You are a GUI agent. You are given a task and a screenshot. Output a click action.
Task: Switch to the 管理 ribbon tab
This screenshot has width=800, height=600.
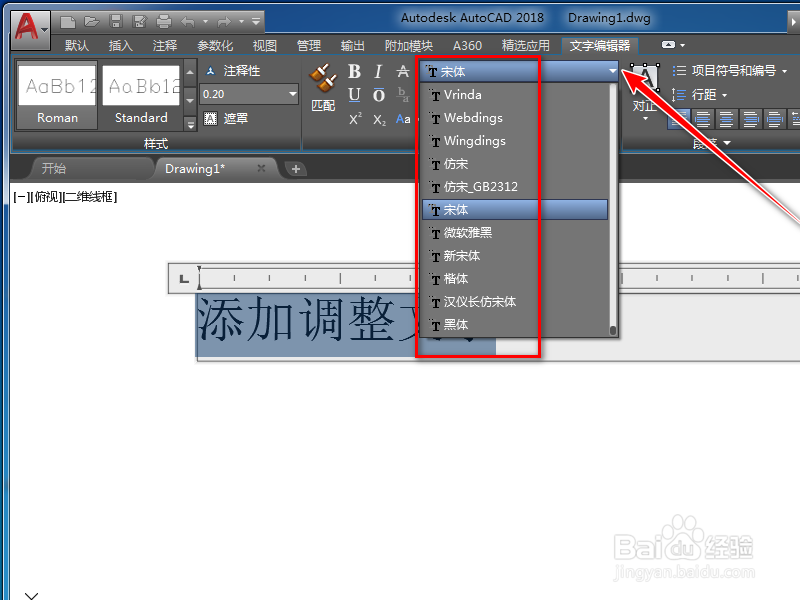point(309,46)
